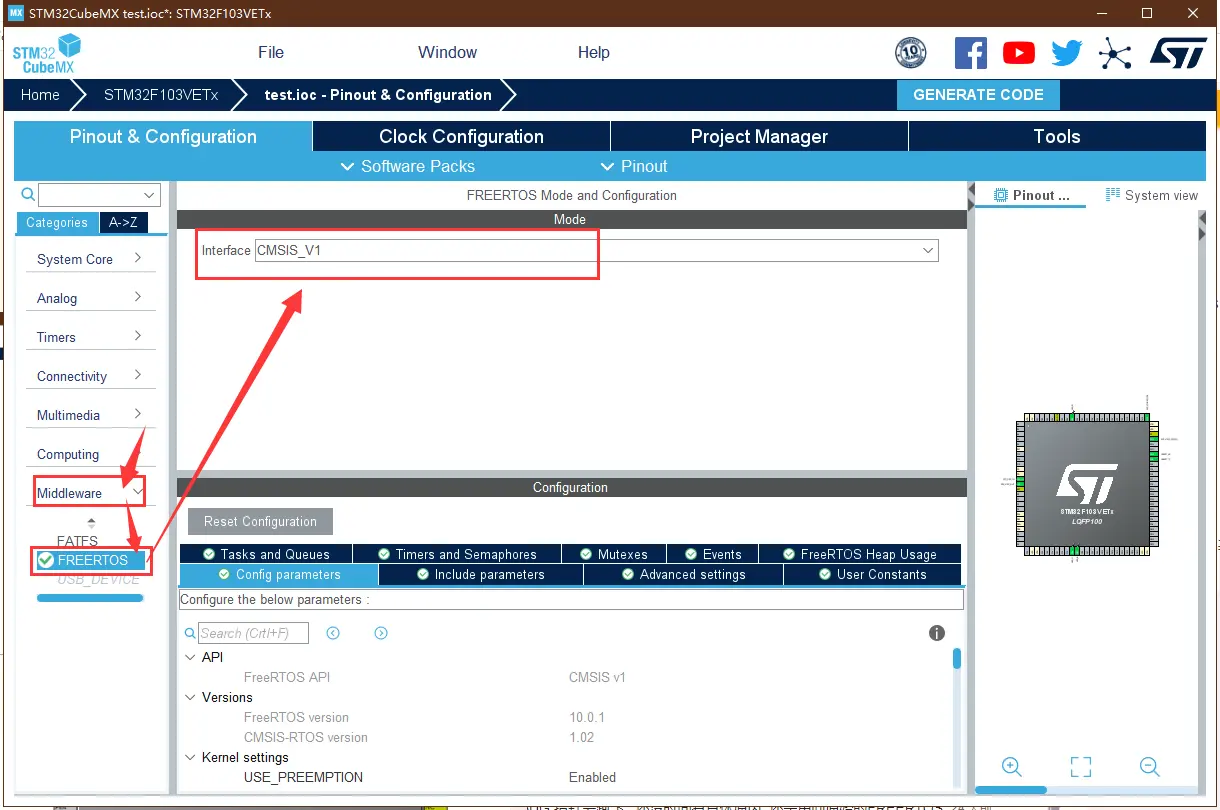Image resolution: width=1220 pixels, height=810 pixels.
Task: Go to previous search result arrow
Action: [333, 633]
